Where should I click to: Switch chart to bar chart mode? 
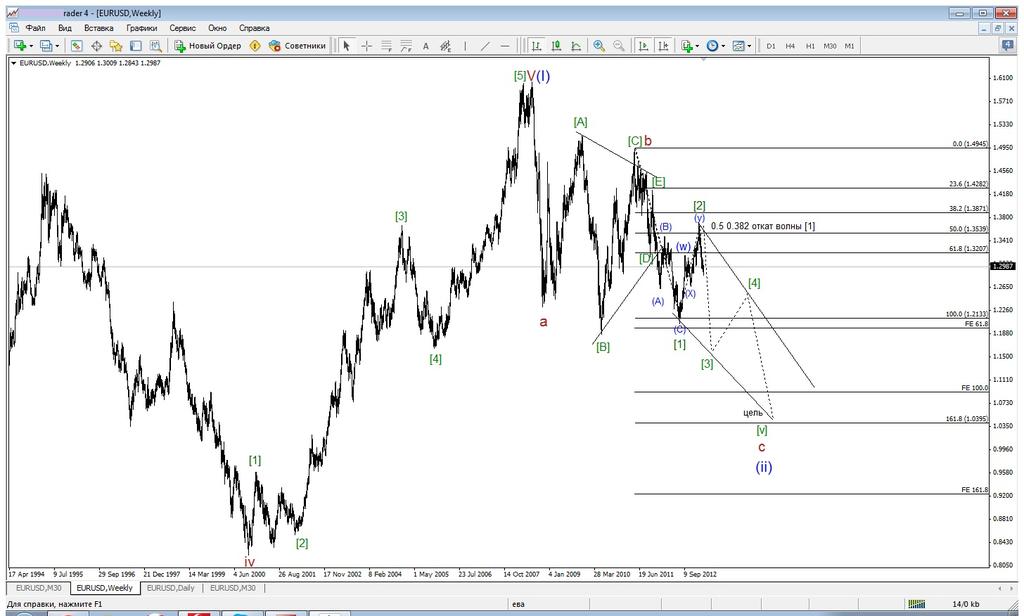point(536,46)
